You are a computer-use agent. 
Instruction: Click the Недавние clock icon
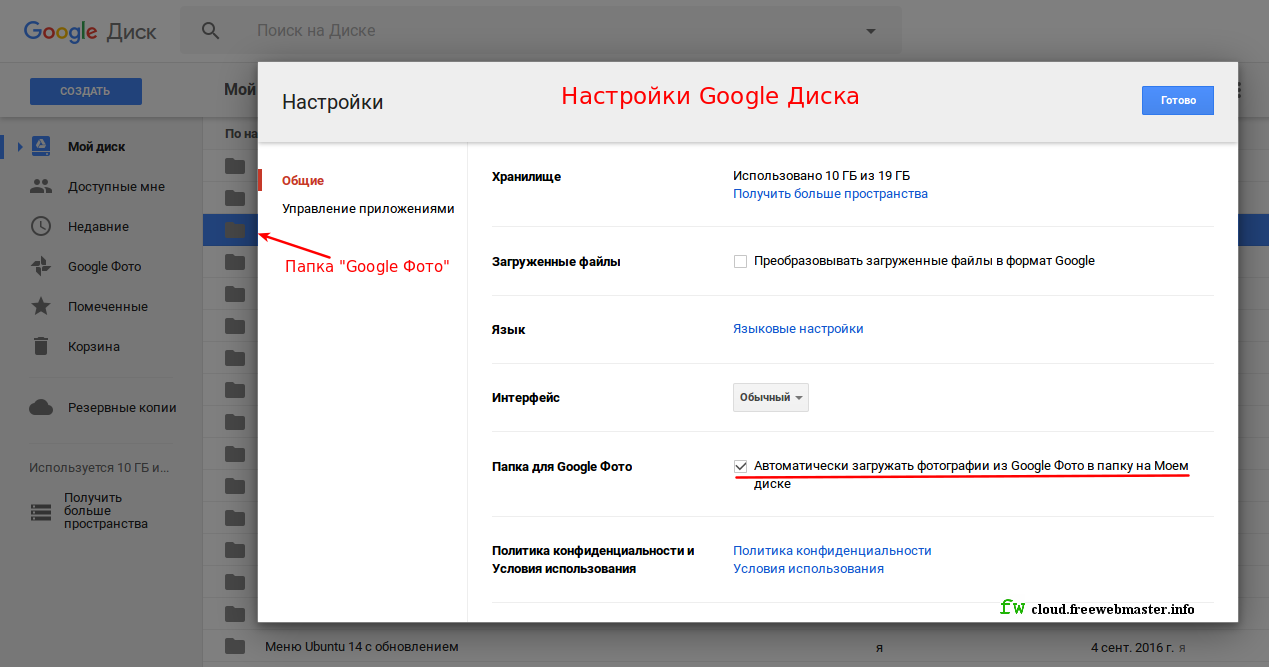click(41, 226)
